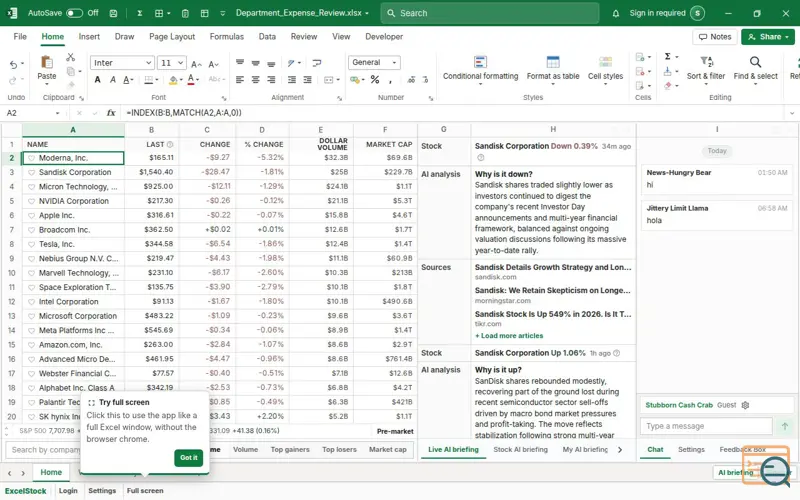The height and width of the screenshot is (500, 800).
Task: Click info icon next to LAST header
Action: coord(170,144)
